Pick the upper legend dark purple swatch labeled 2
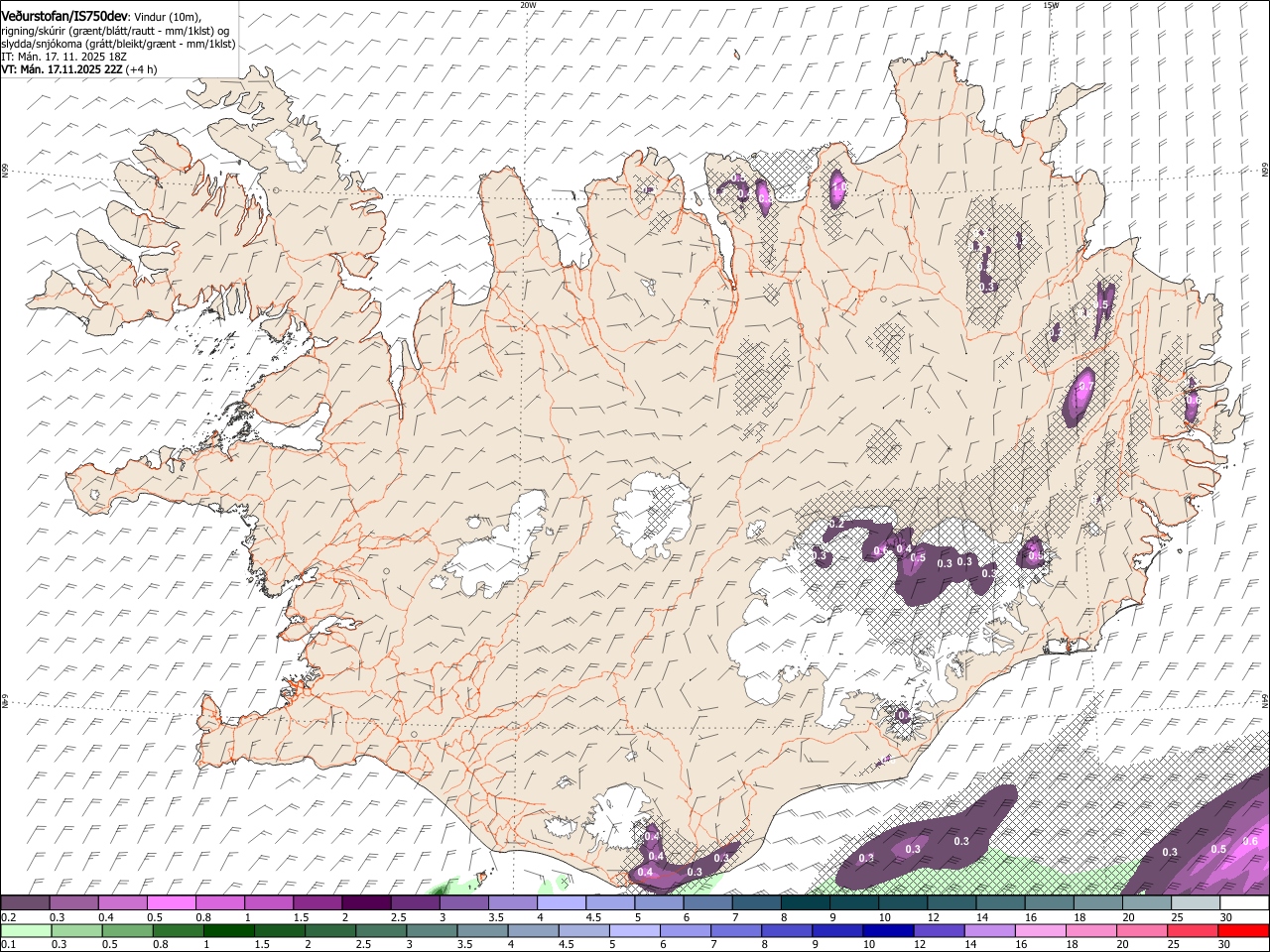The width and height of the screenshot is (1270, 952). click(366, 903)
